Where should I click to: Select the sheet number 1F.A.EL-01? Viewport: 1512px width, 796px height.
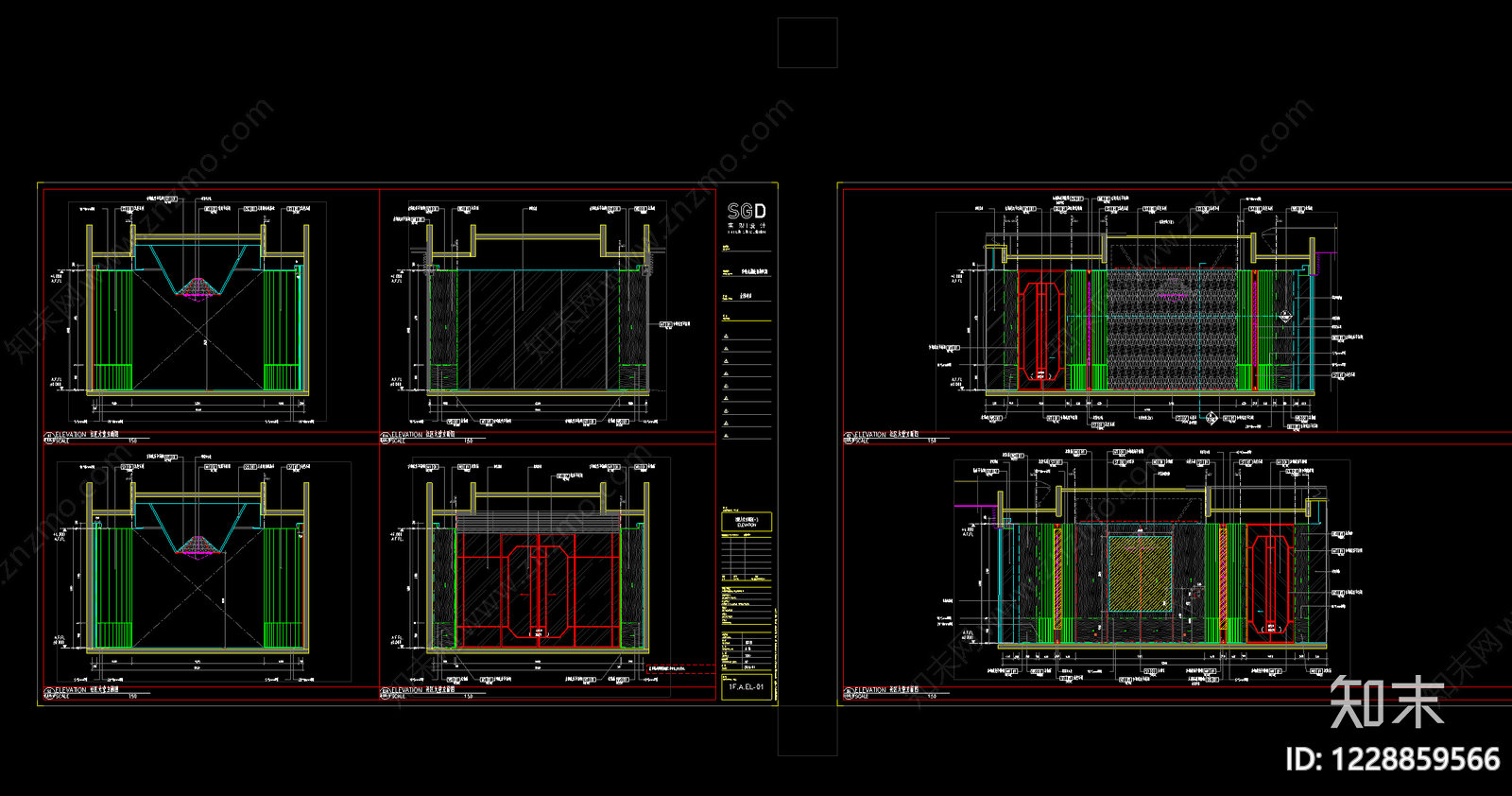click(747, 687)
